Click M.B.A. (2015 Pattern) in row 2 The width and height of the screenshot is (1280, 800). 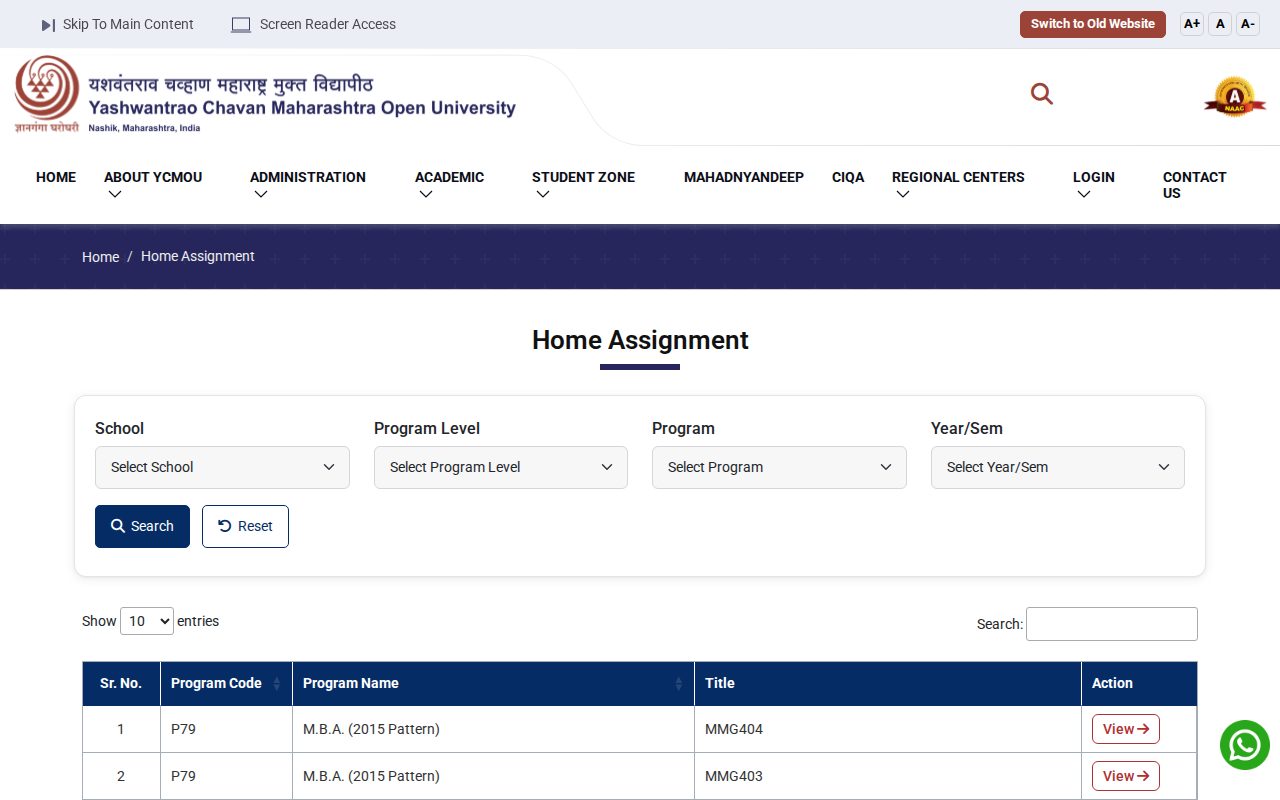point(371,776)
